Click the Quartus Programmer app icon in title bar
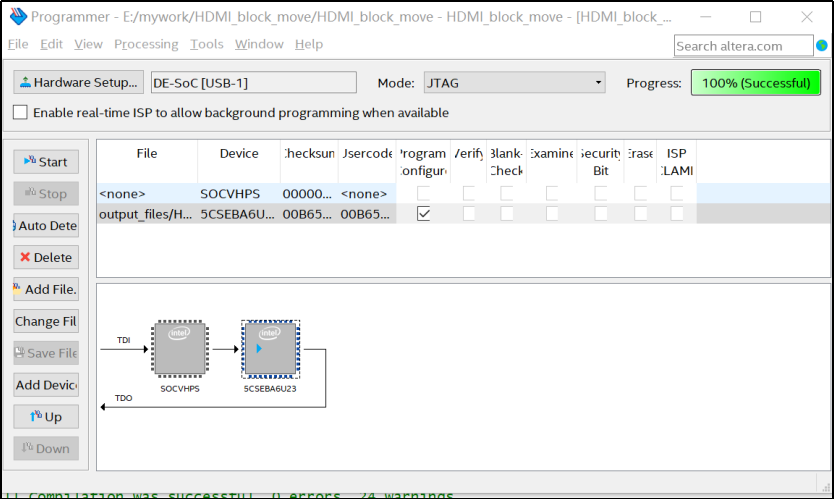 [x=18, y=16]
